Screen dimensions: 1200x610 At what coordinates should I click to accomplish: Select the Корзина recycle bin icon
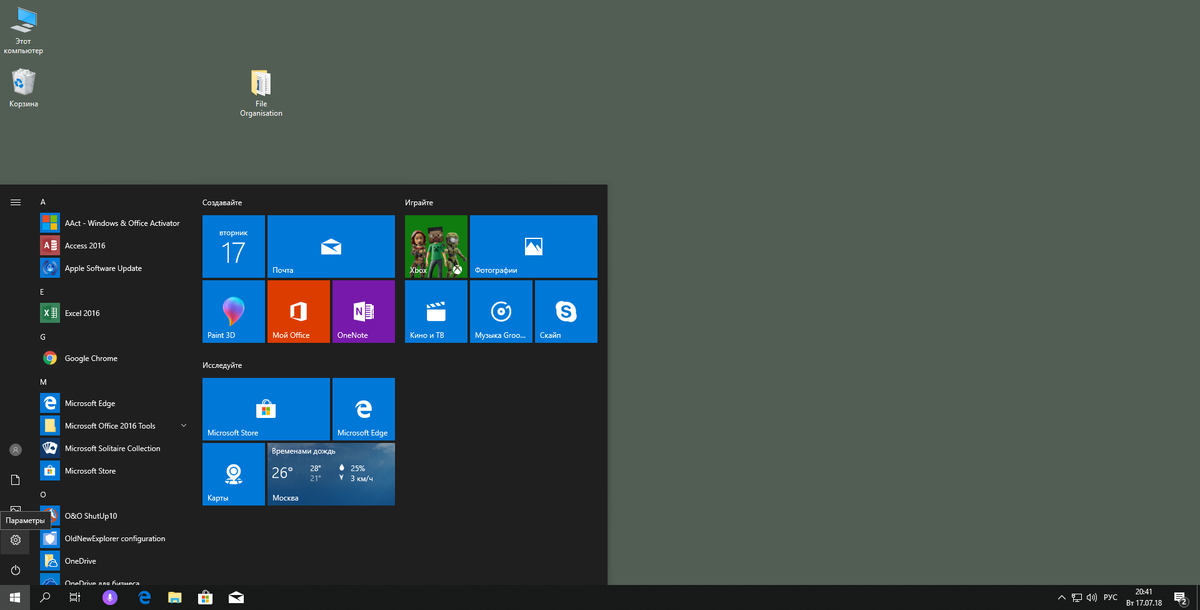24,88
